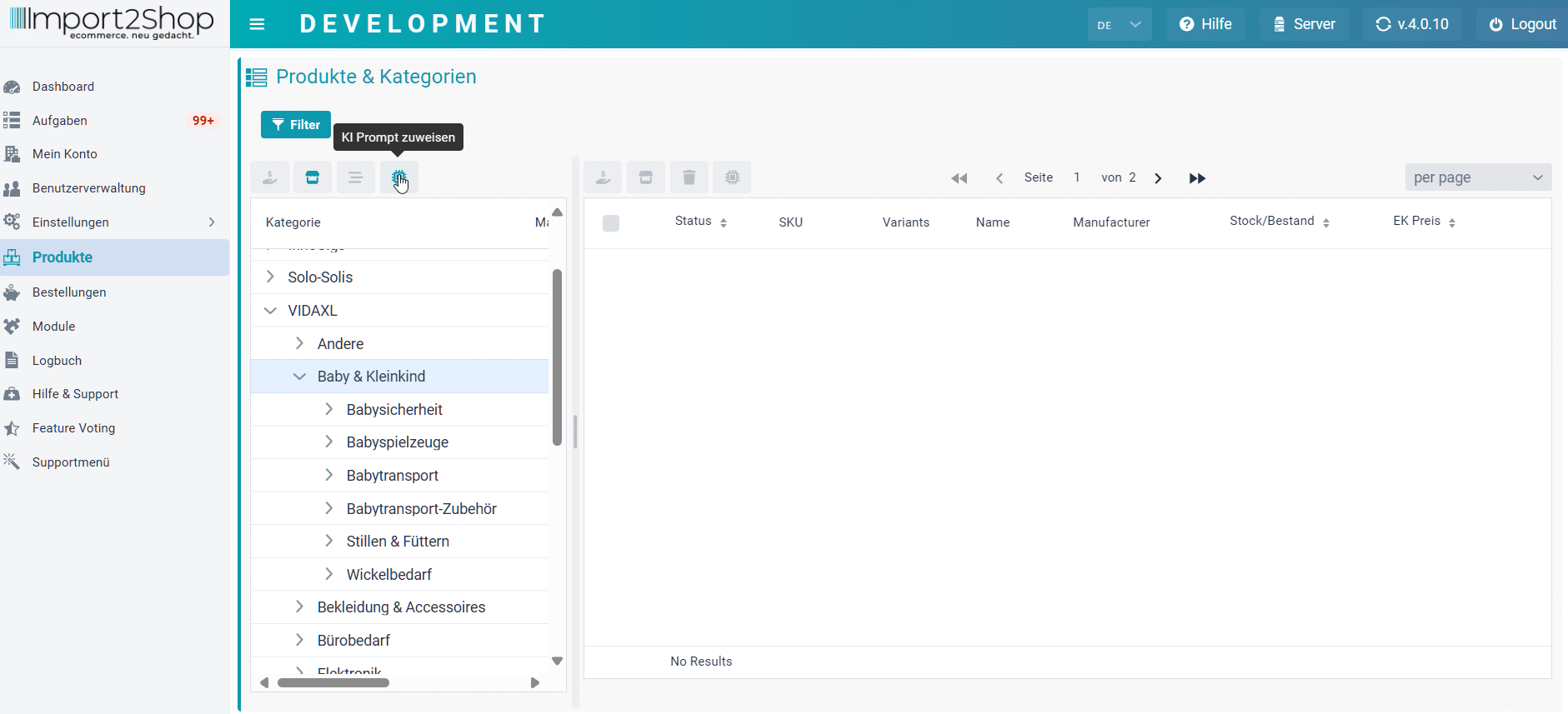1568x714 pixels.
Task: Click the trash delete icon in product toolbar
Action: tap(689, 177)
